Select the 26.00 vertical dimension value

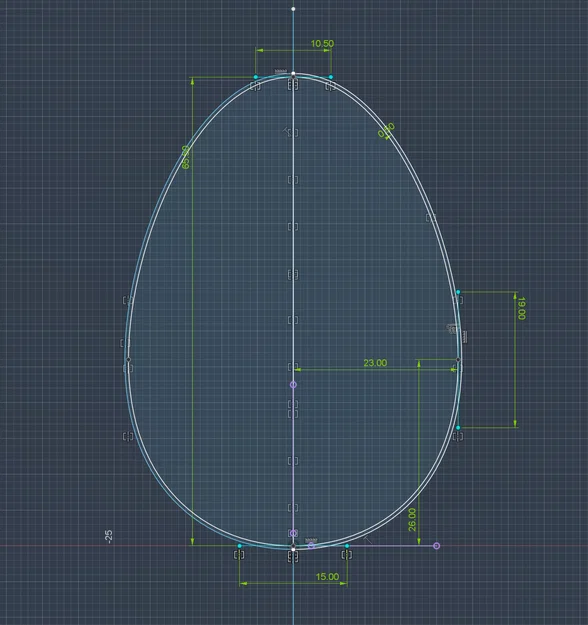click(412, 519)
